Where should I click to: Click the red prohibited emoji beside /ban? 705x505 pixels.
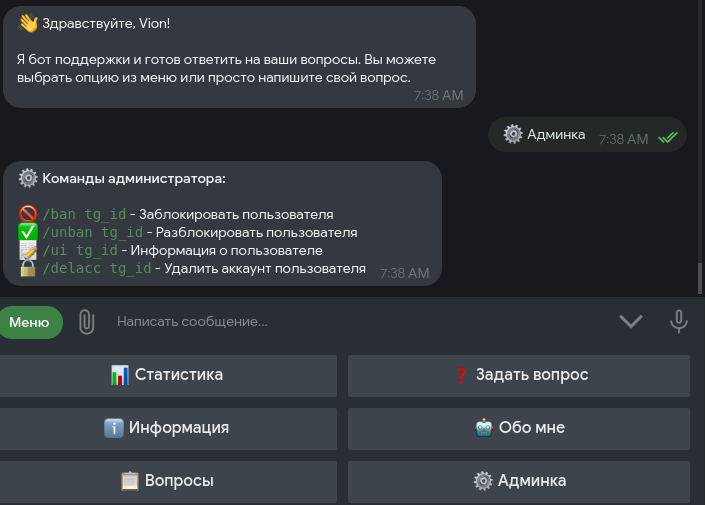point(28,214)
